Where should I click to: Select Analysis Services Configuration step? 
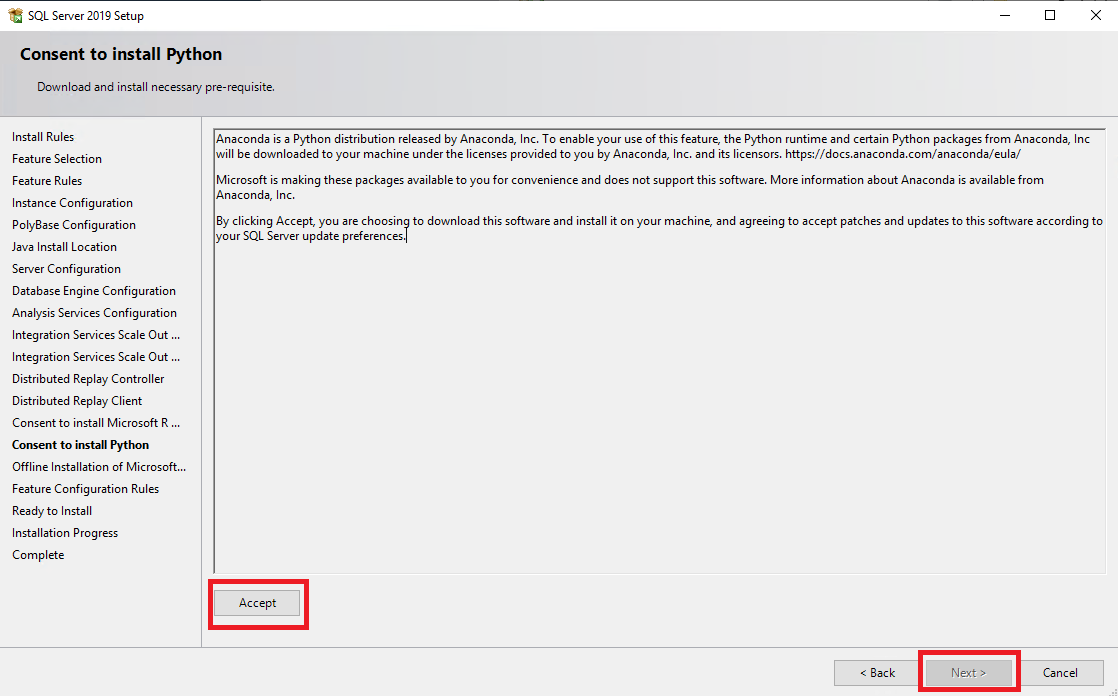(94, 313)
